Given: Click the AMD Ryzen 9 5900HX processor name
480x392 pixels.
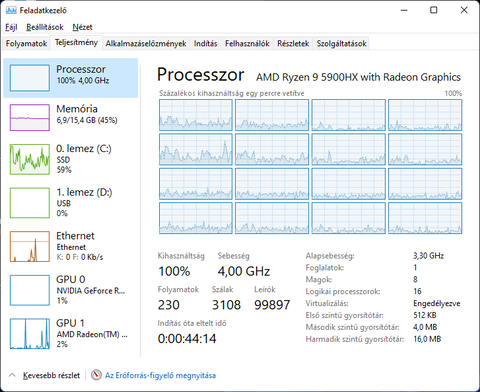Looking at the screenshot, I should 358,77.
